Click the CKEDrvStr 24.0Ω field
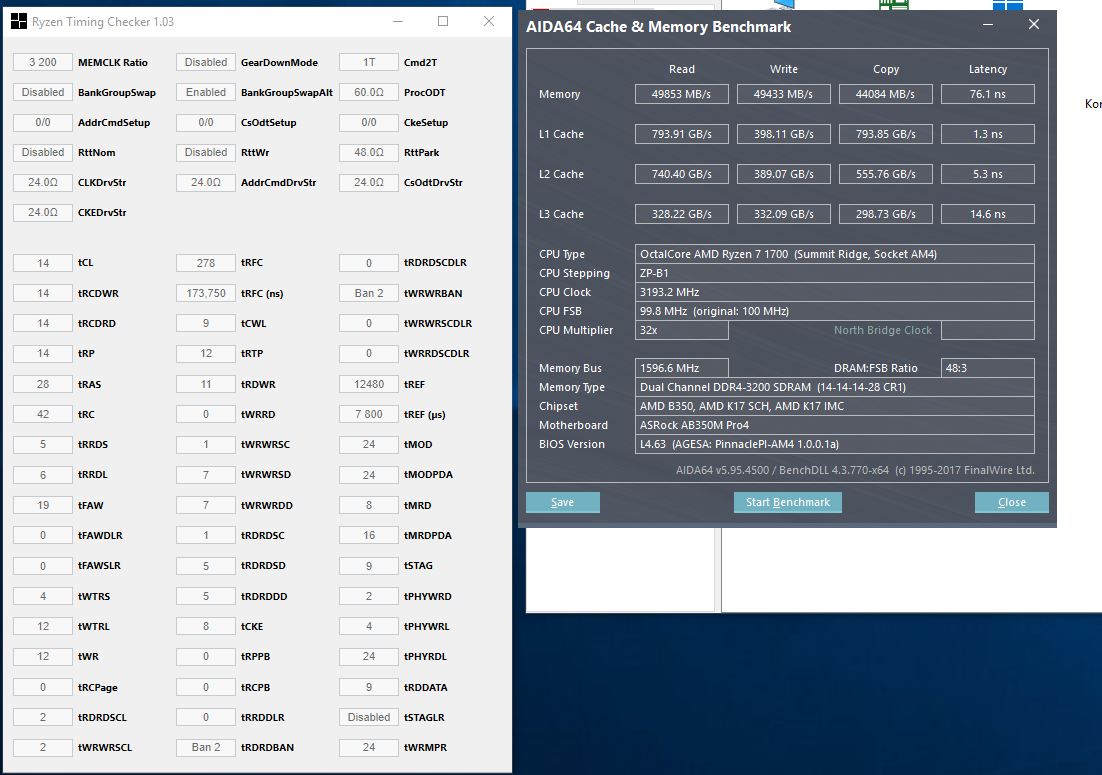The width and height of the screenshot is (1102, 775). click(x=43, y=212)
